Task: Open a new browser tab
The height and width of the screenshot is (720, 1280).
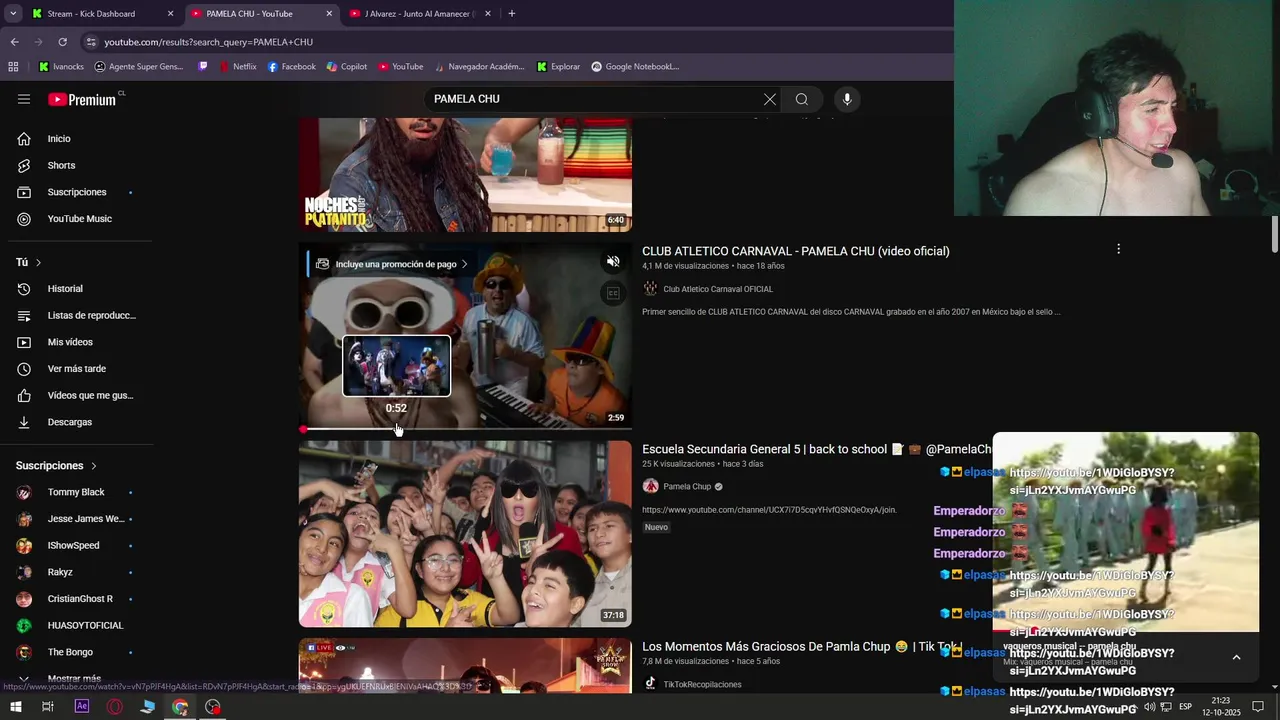Action: point(512,14)
